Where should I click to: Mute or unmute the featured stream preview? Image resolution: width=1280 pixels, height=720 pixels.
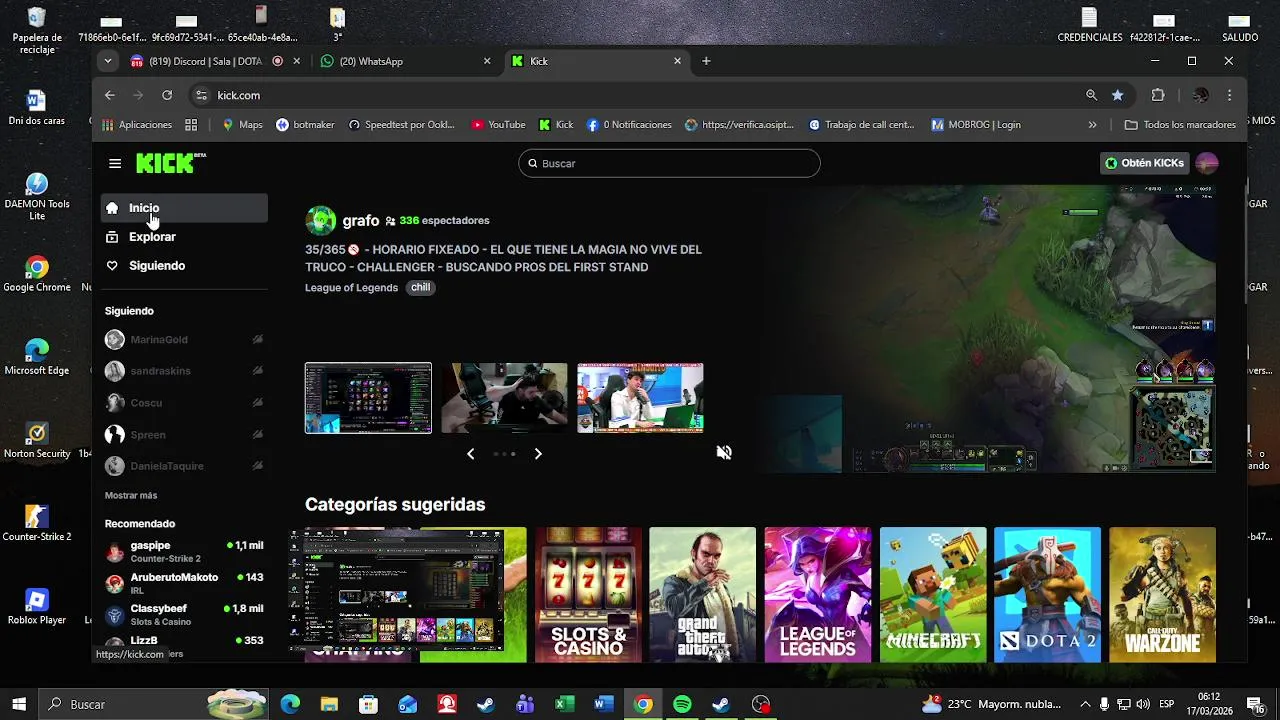[x=724, y=453]
